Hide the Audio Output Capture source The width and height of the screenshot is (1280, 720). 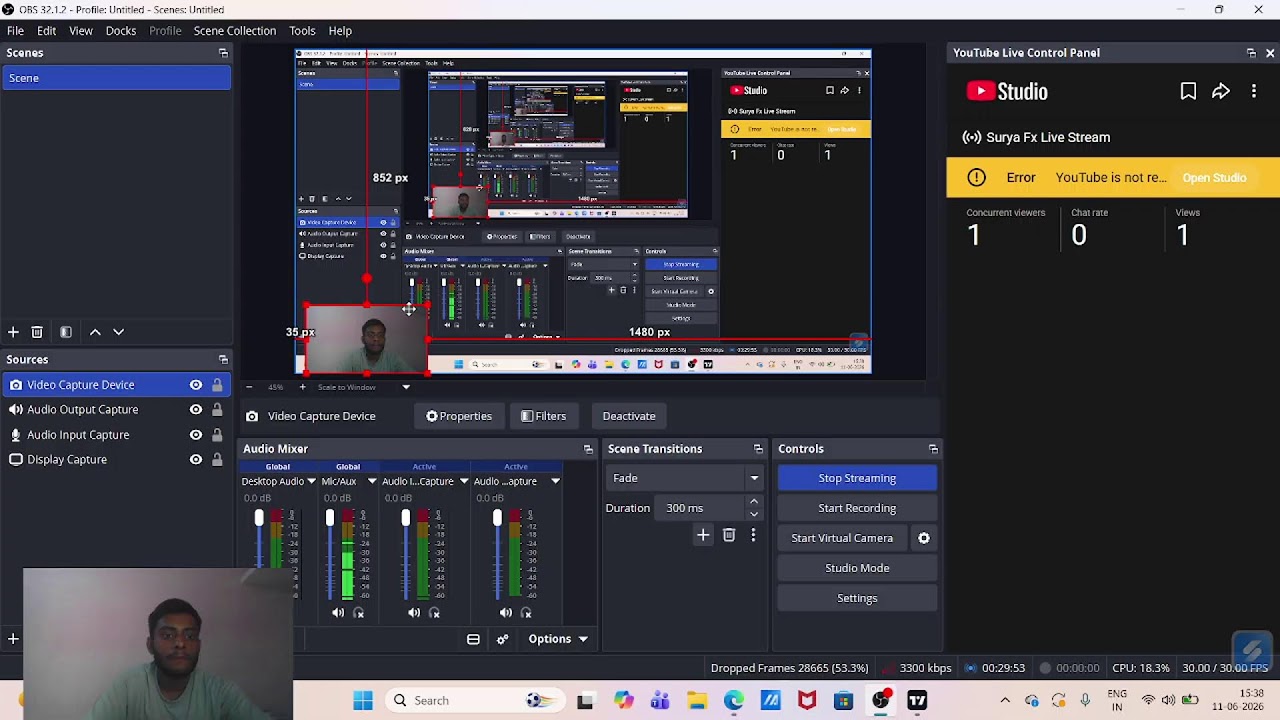[196, 410]
